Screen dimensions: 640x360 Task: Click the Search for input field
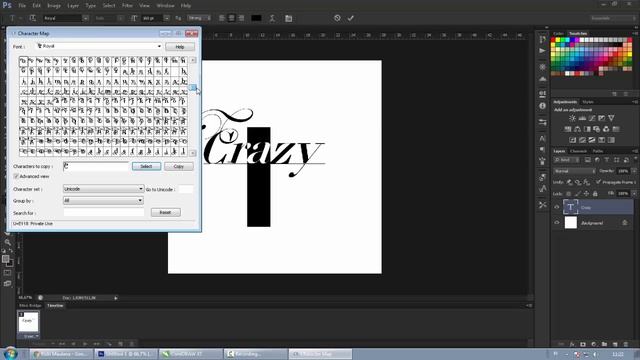pyautogui.click(x=104, y=212)
